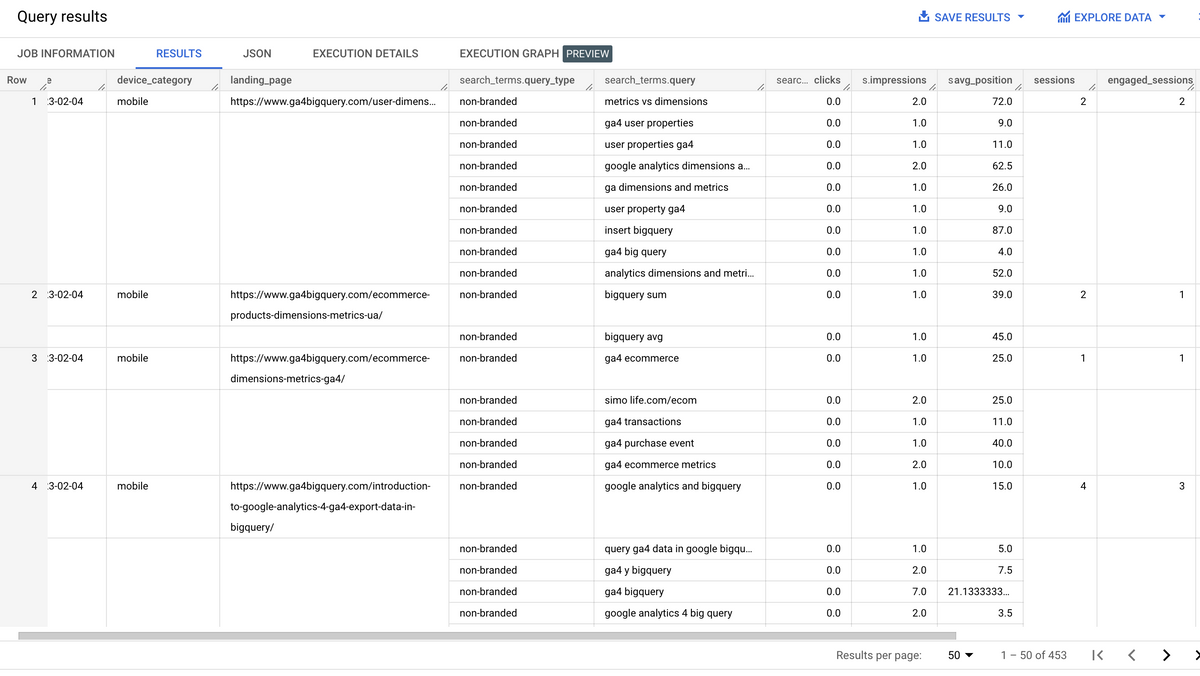Jump to the last results page
The width and height of the screenshot is (1200, 676).
(1195, 655)
